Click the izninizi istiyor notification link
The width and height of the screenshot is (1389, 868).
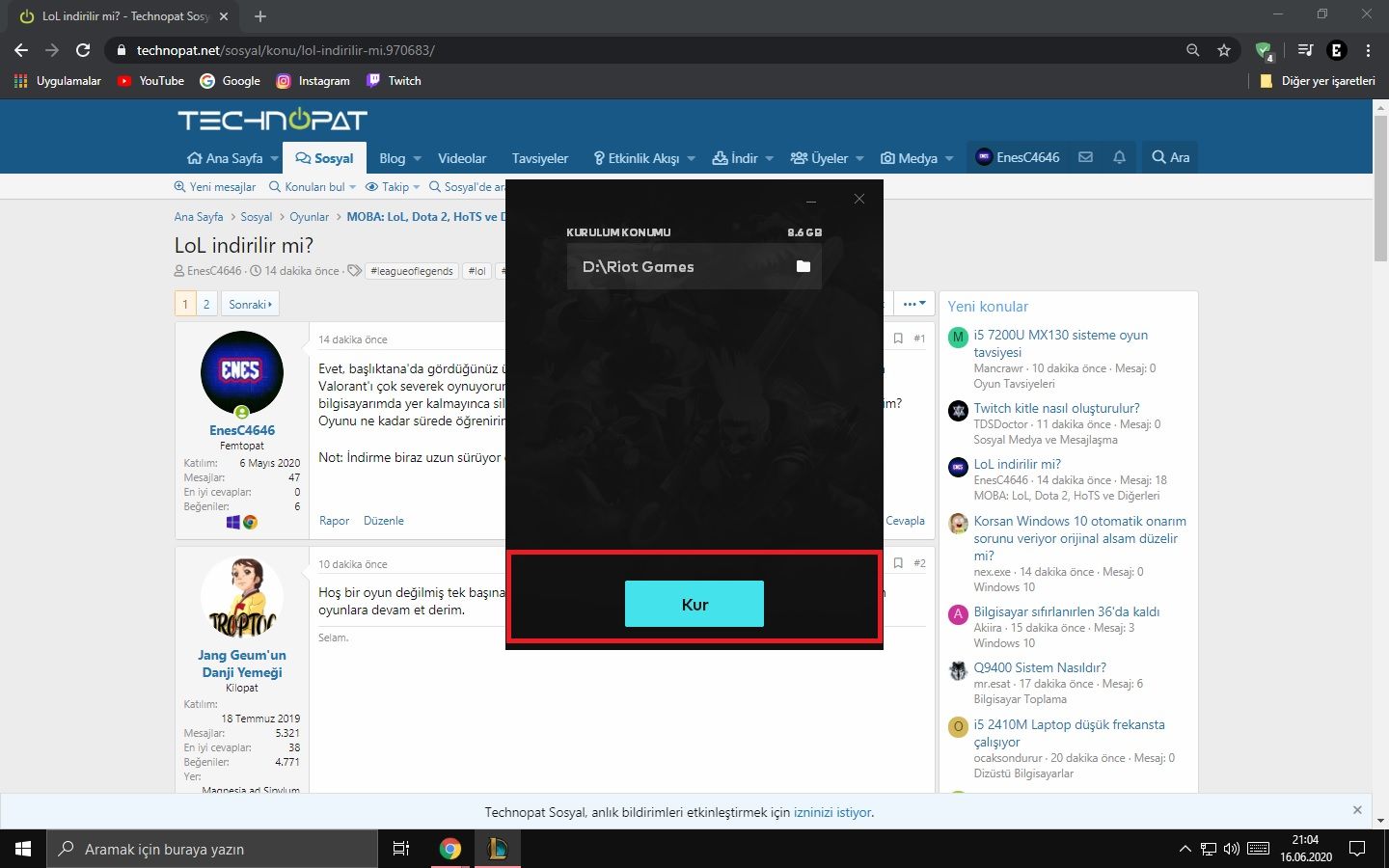(x=832, y=812)
